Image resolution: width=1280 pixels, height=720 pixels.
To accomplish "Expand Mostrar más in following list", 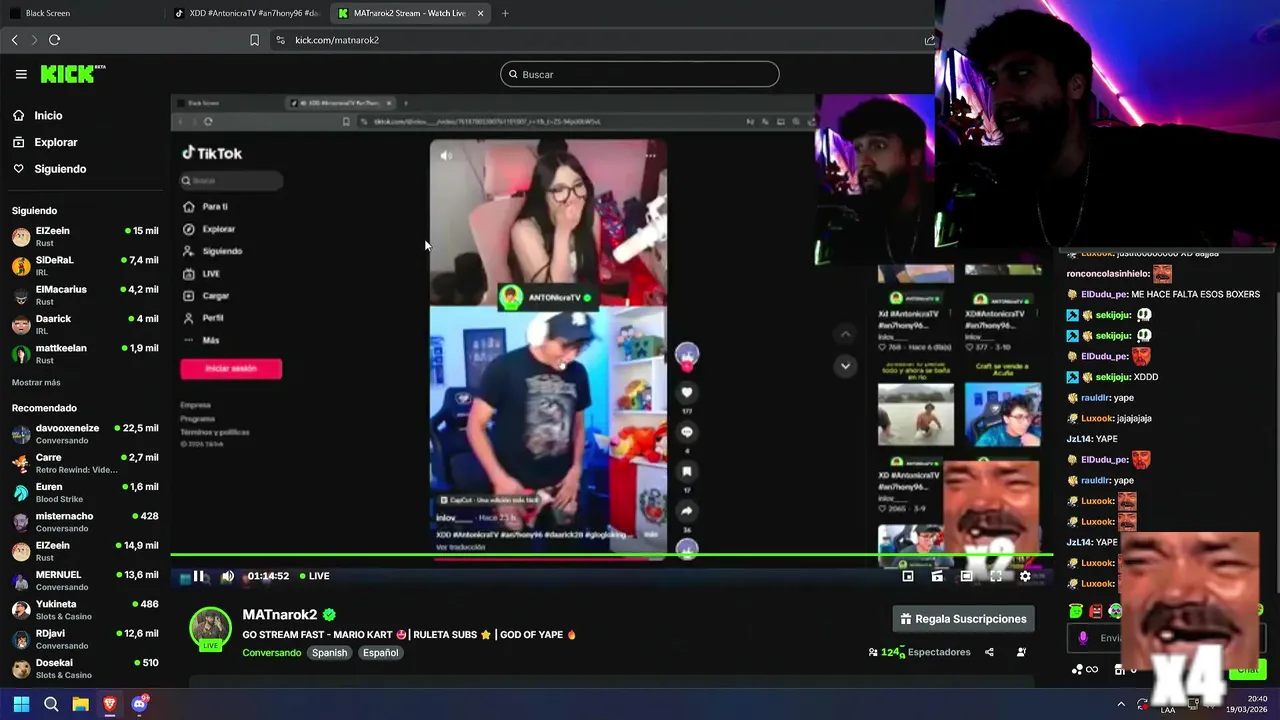I will [36, 382].
